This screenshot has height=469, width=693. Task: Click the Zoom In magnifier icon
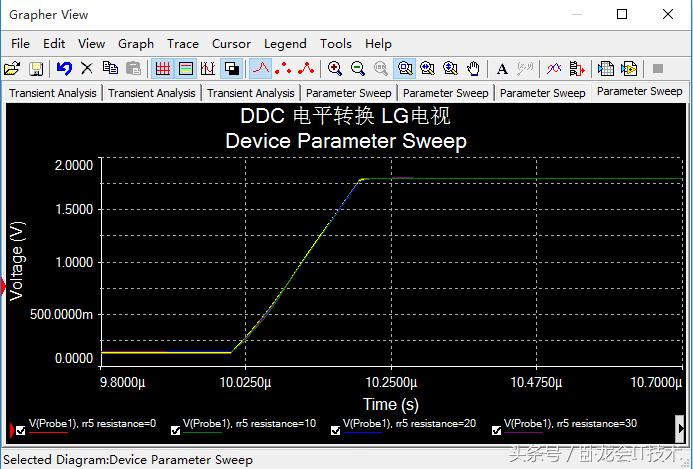click(335, 69)
